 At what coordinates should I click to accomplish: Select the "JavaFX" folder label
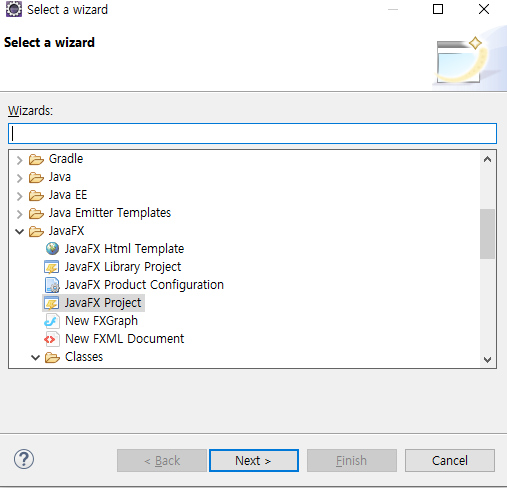tap(66, 231)
